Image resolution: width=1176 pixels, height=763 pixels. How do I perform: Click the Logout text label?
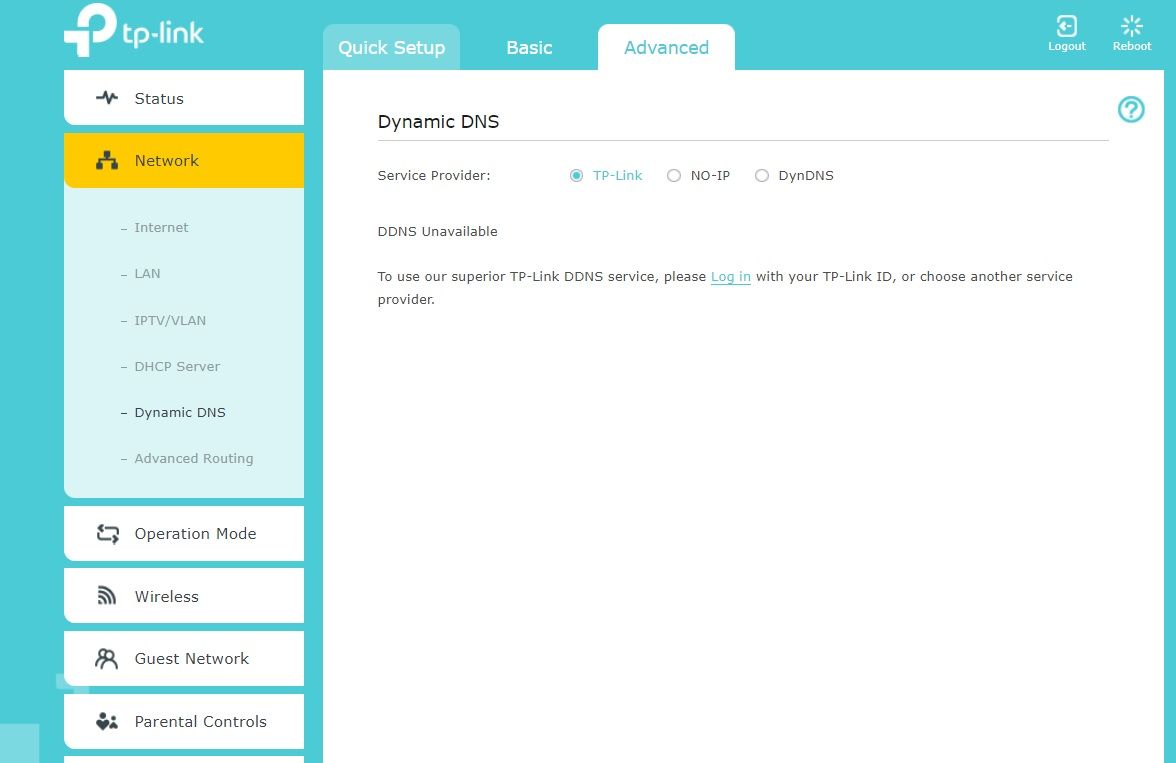click(1066, 46)
